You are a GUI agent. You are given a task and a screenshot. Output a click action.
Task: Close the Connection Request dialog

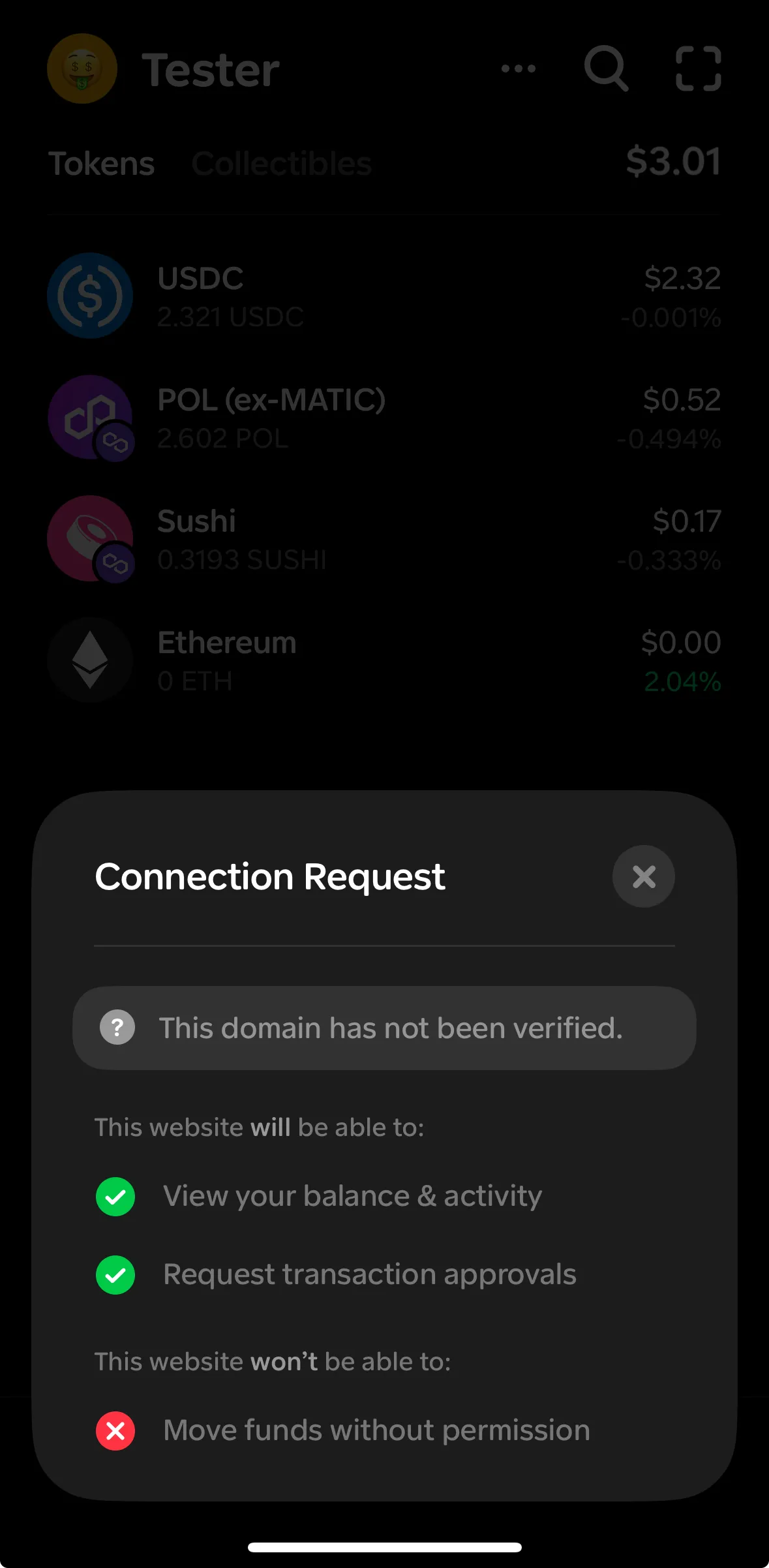643,876
